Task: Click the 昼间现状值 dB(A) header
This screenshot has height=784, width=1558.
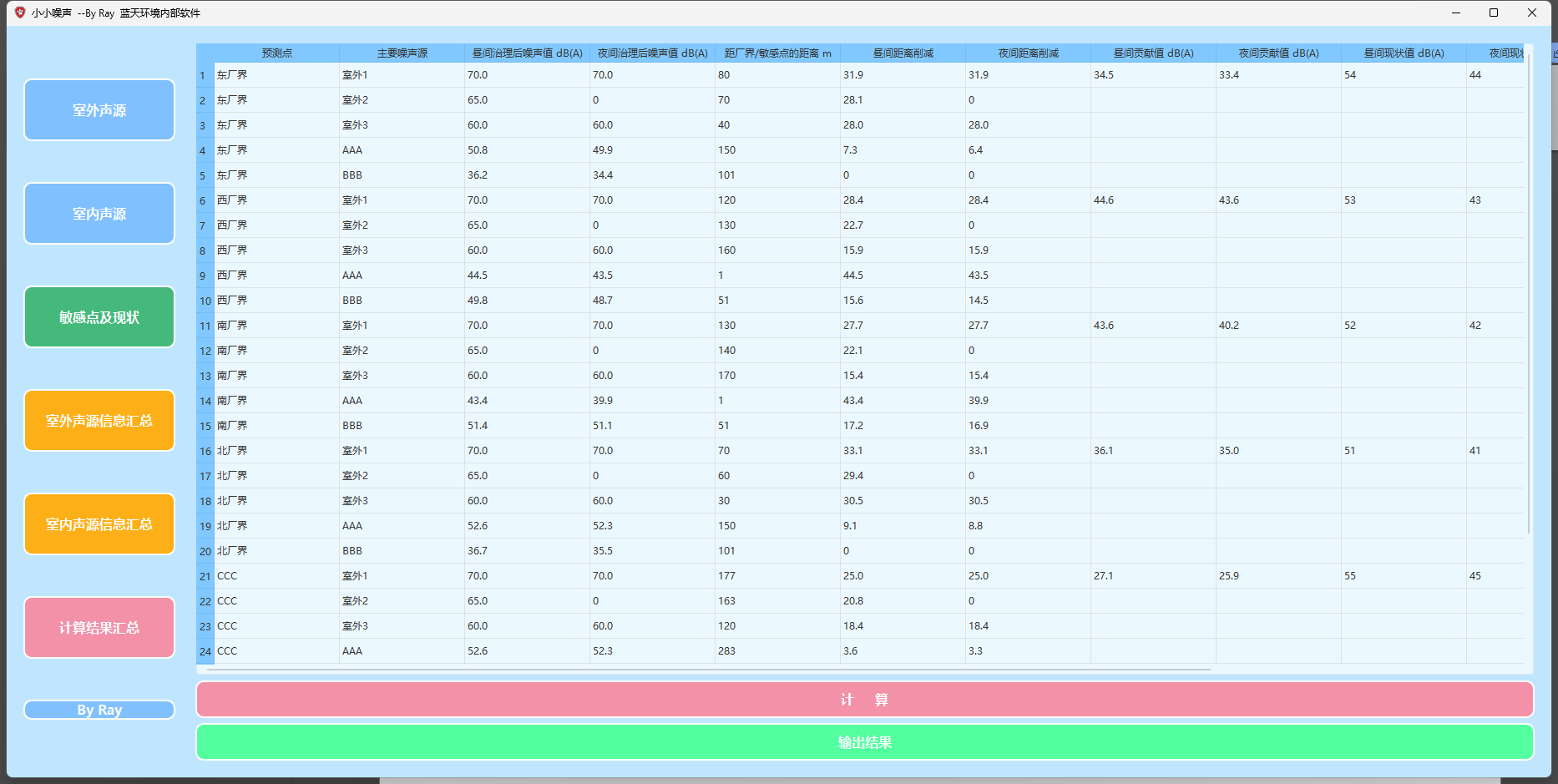Action: click(1404, 53)
